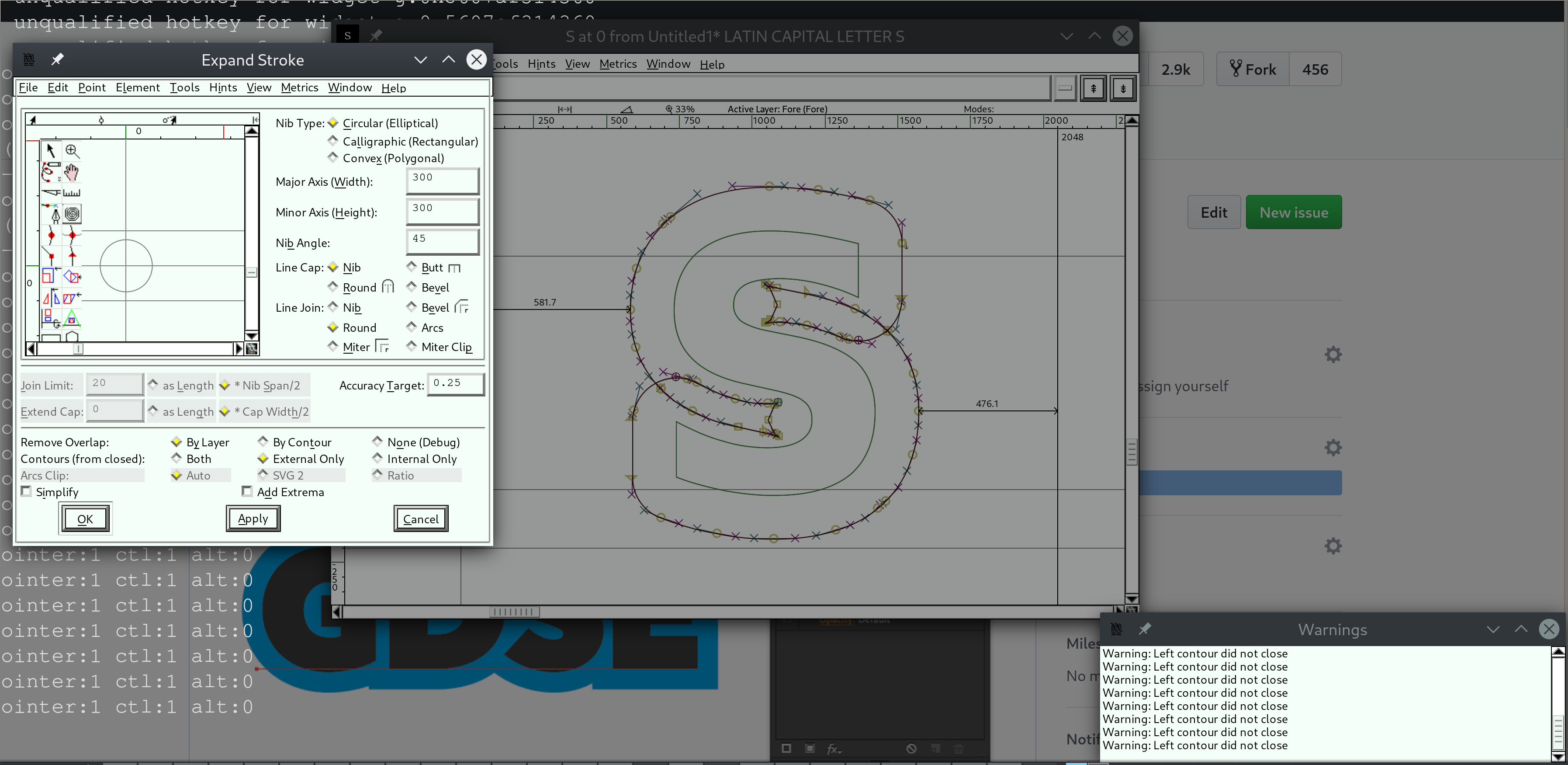Choose the rotate transformation tool

click(73, 276)
